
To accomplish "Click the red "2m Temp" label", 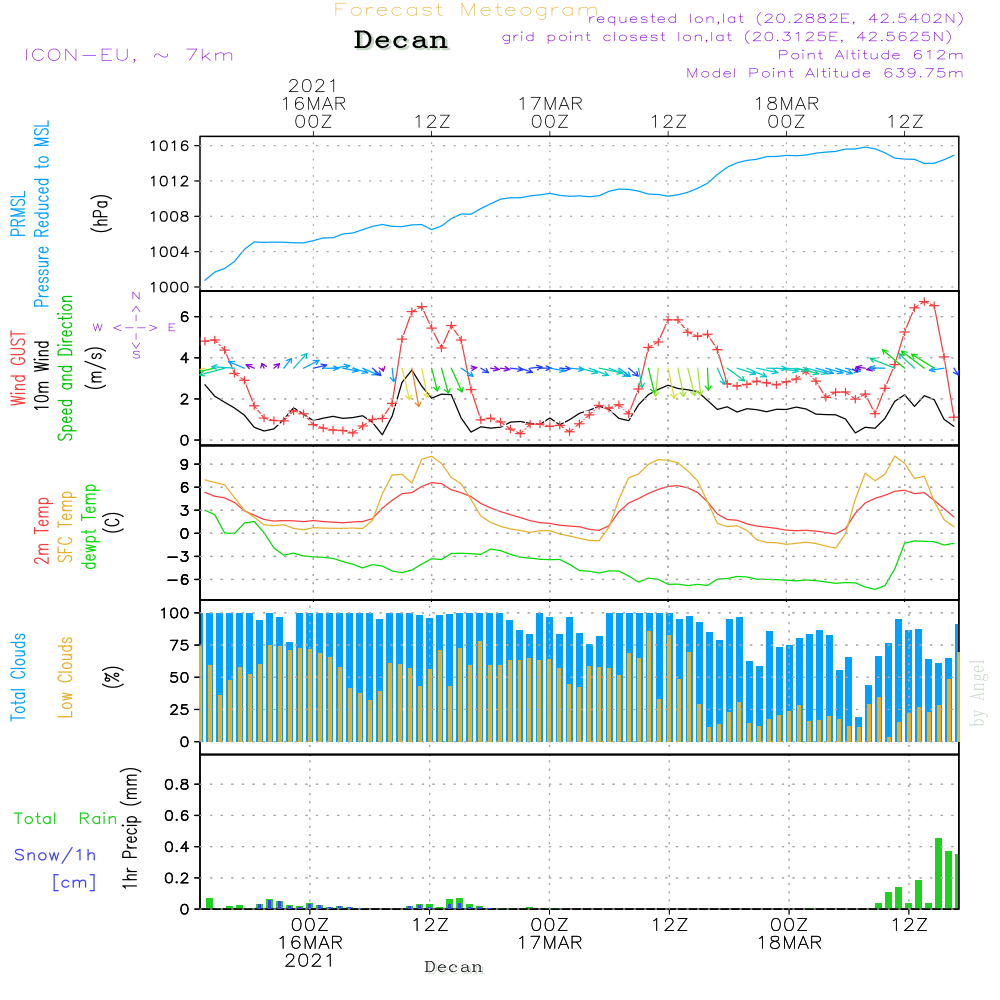I will 41,531.
